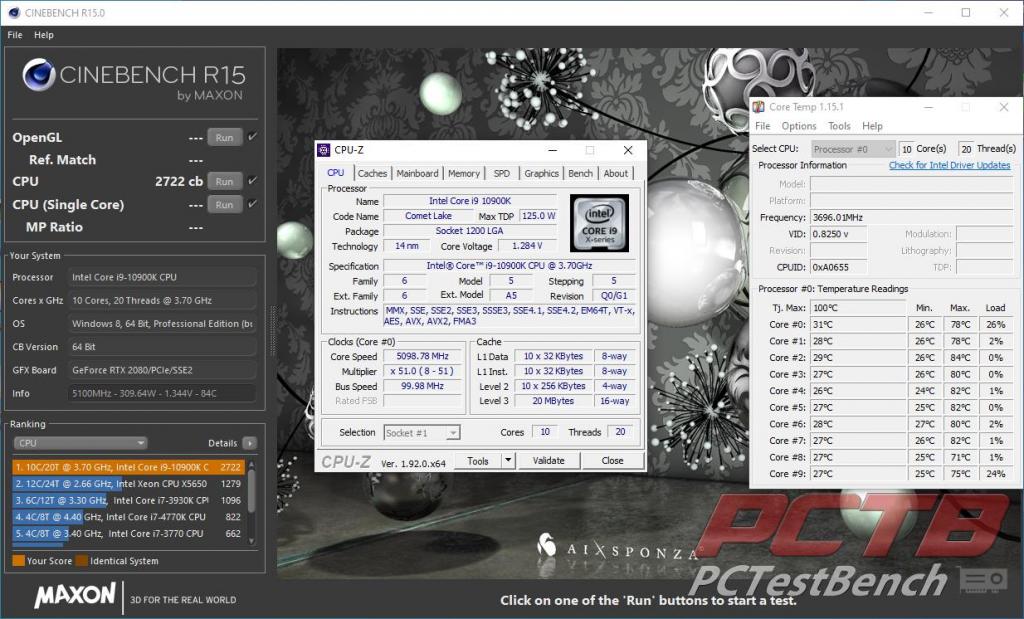The image size is (1024, 619).
Task: Run the CPU Single Core benchmark
Action: tap(225, 204)
